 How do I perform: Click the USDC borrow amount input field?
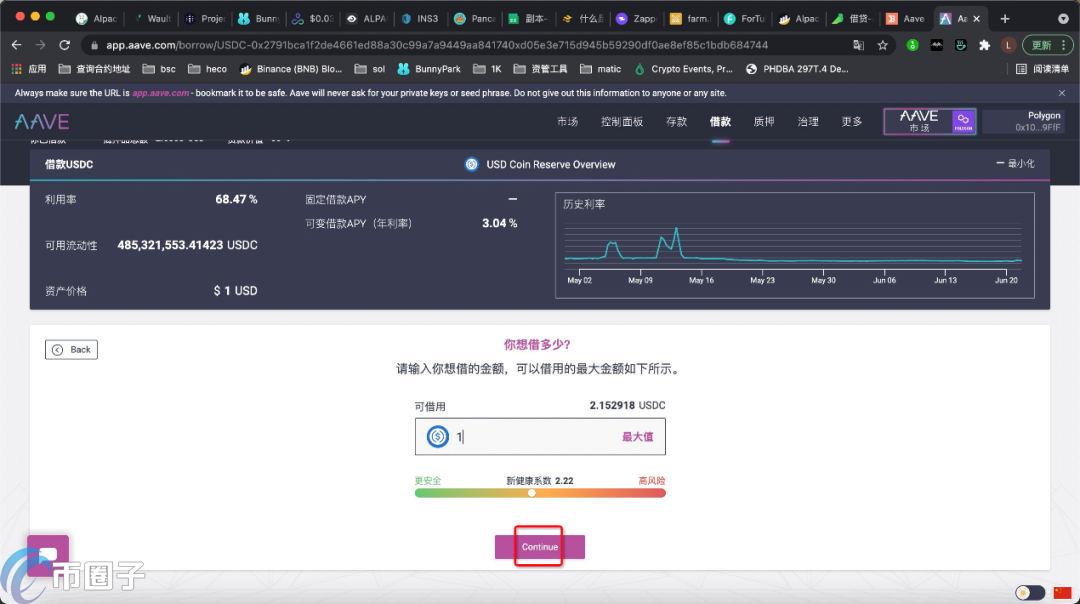(x=540, y=437)
